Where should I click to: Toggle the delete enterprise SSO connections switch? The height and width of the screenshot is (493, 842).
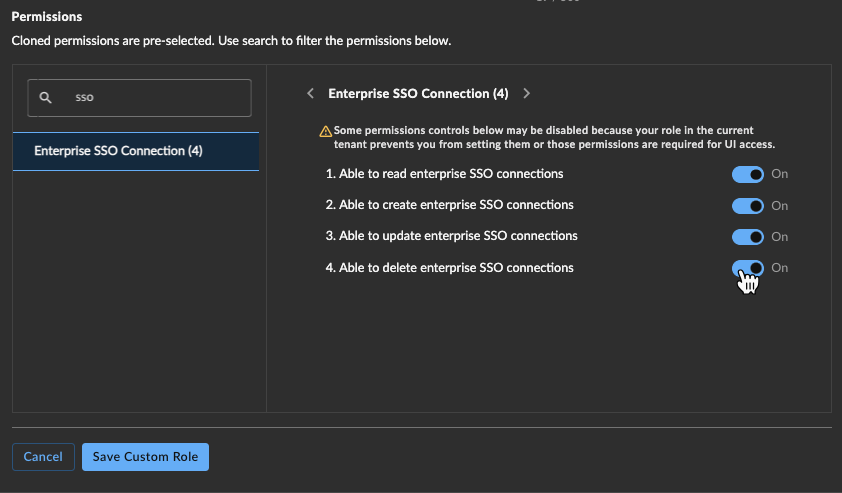pyautogui.click(x=747, y=268)
